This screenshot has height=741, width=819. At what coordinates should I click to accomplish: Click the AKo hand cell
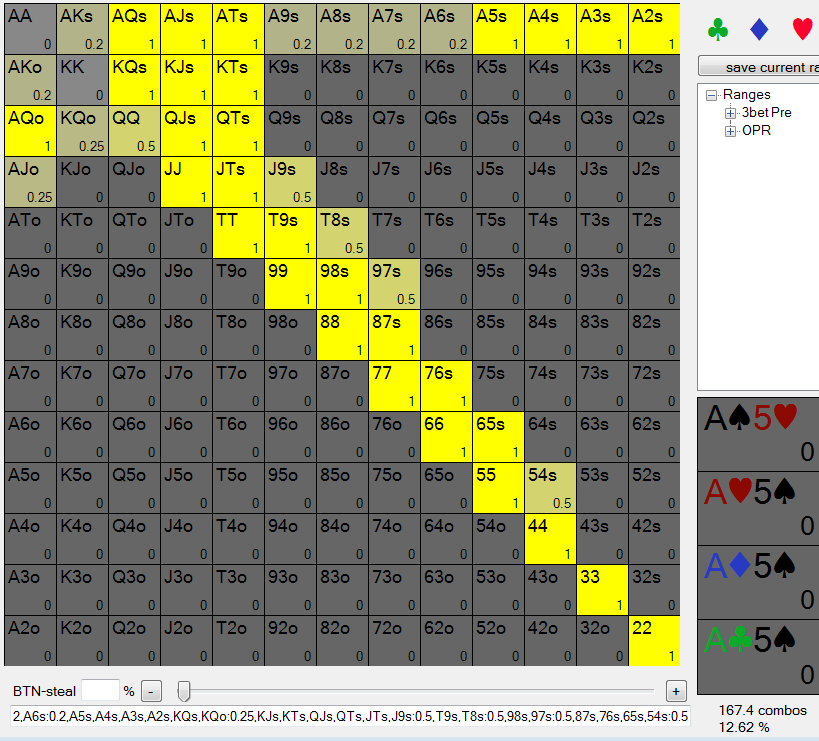point(30,80)
